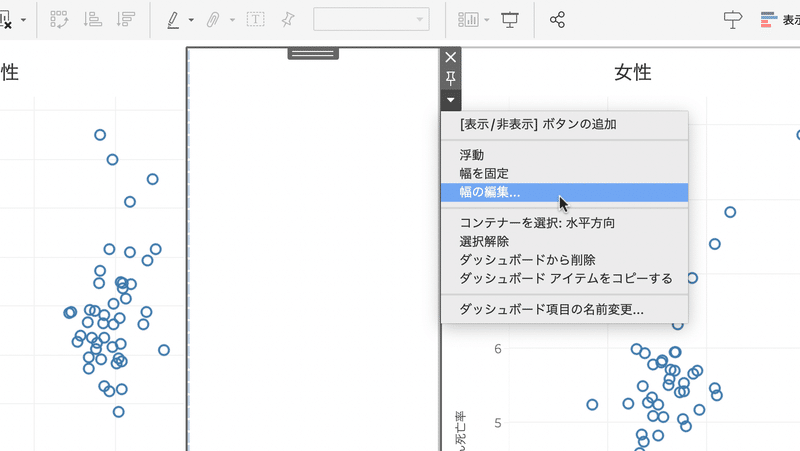Click the show/hide cards icon
Screen dimensions: 800x451
(468, 20)
